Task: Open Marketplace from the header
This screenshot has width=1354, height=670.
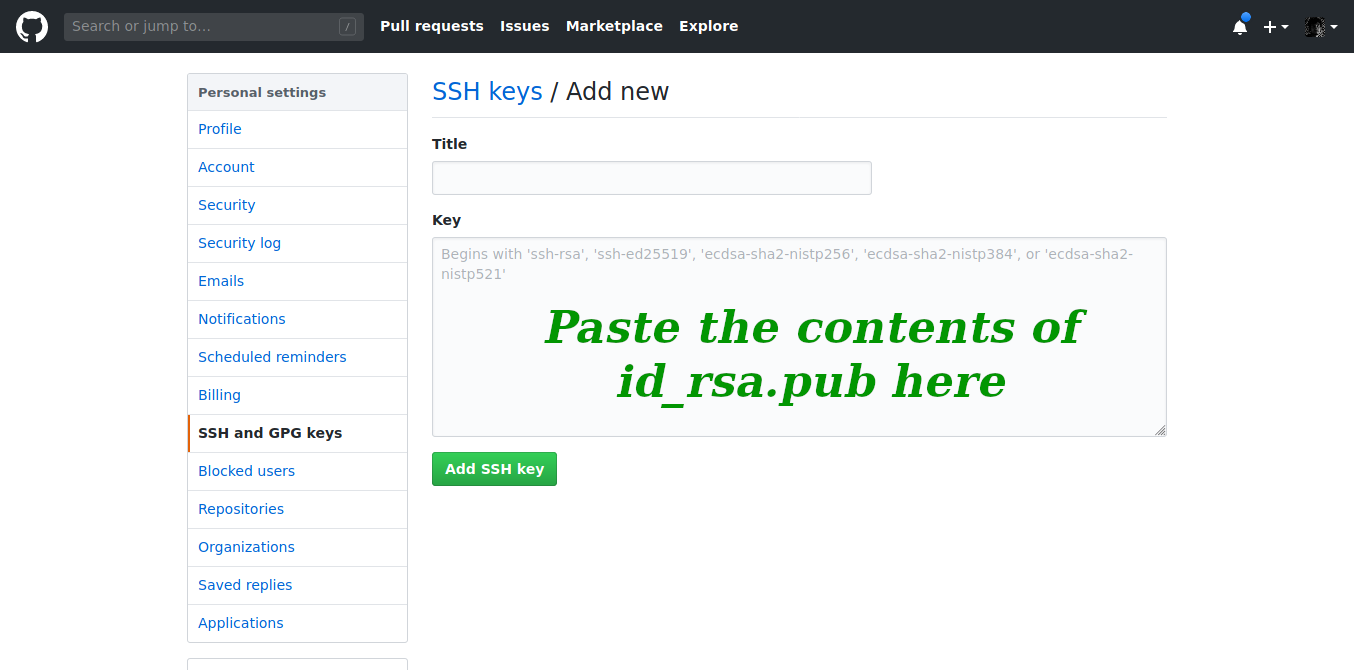Action: coord(614,26)
